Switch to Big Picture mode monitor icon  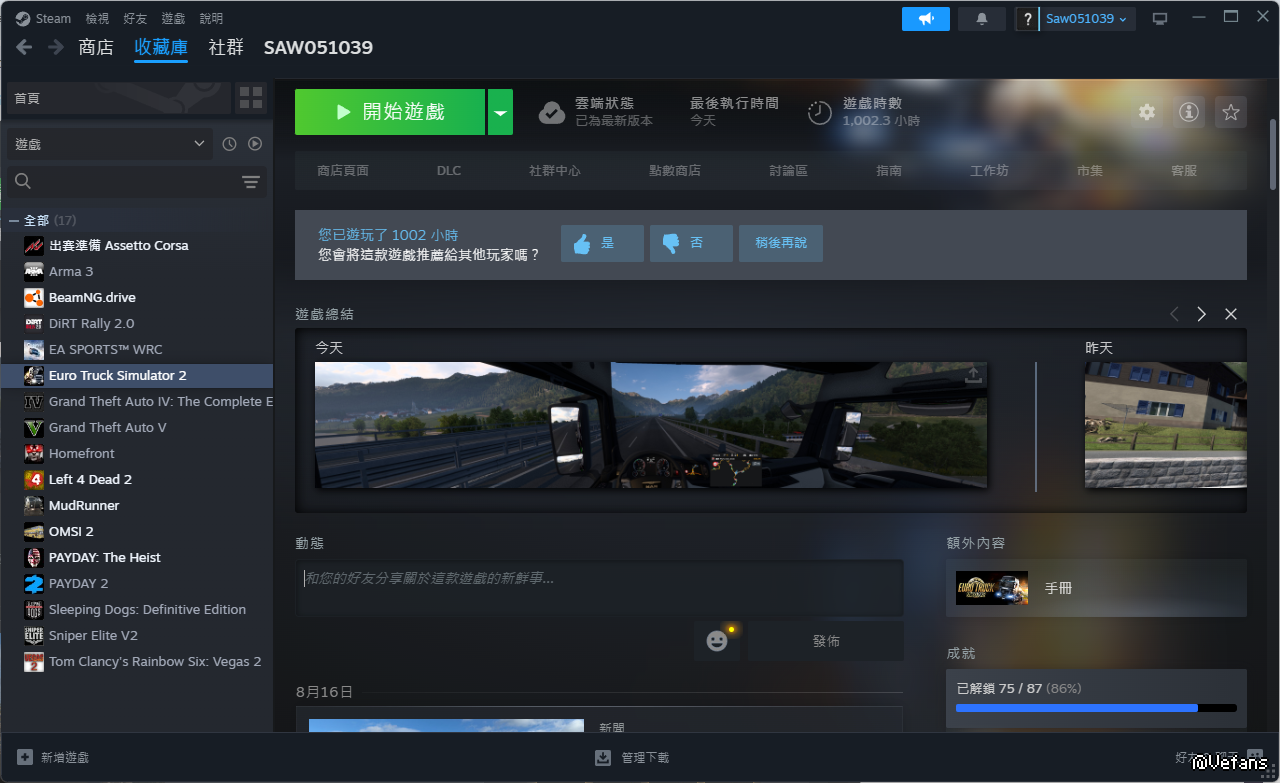(x=1160, y=19)
